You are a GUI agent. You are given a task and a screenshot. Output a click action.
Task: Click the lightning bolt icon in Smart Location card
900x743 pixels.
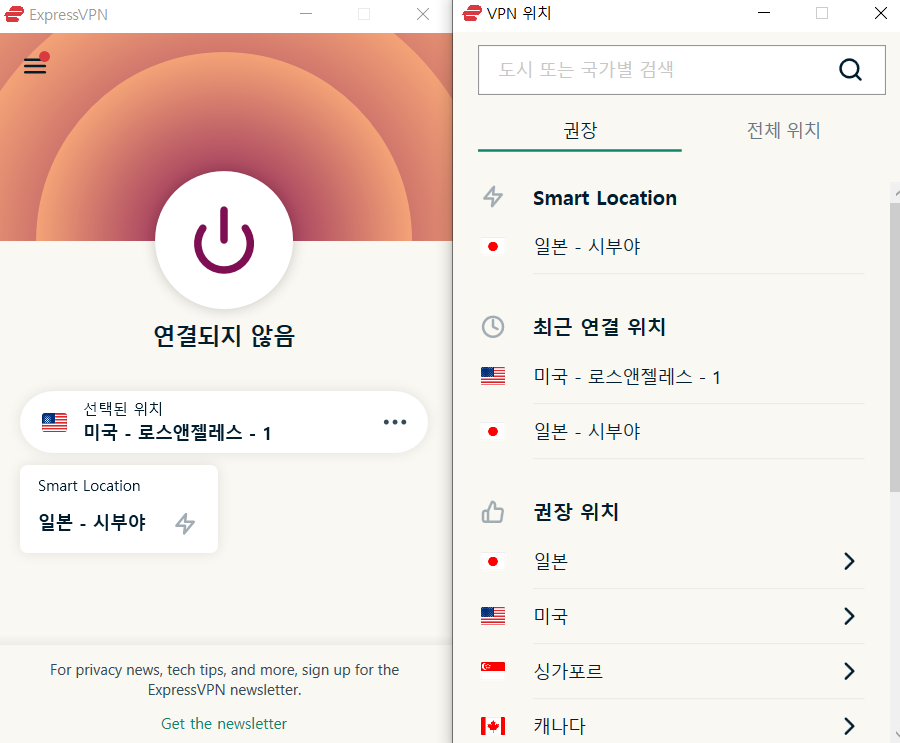pos(185,523)
